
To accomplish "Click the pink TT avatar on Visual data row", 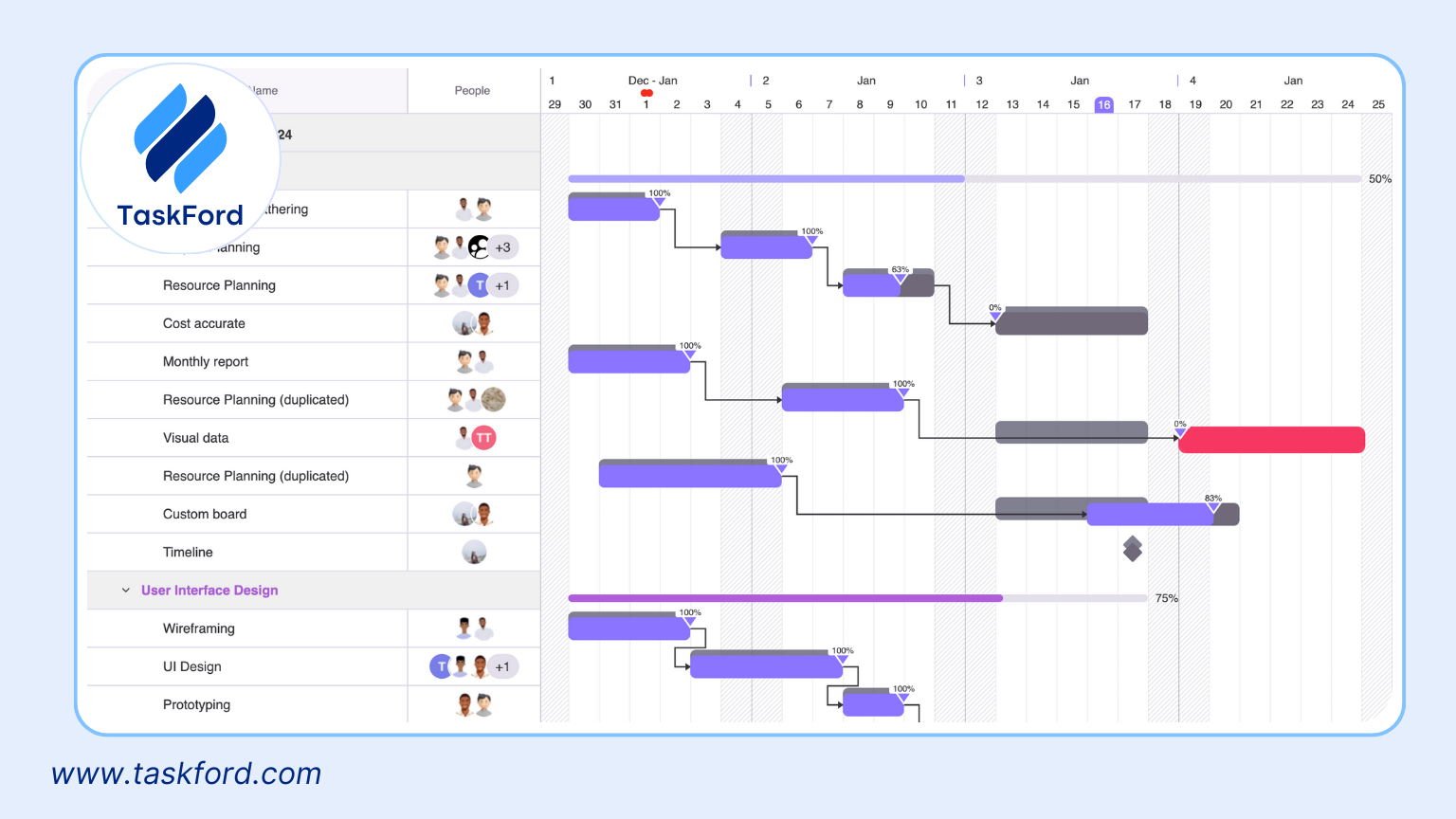I will click(x=483, y=437).
